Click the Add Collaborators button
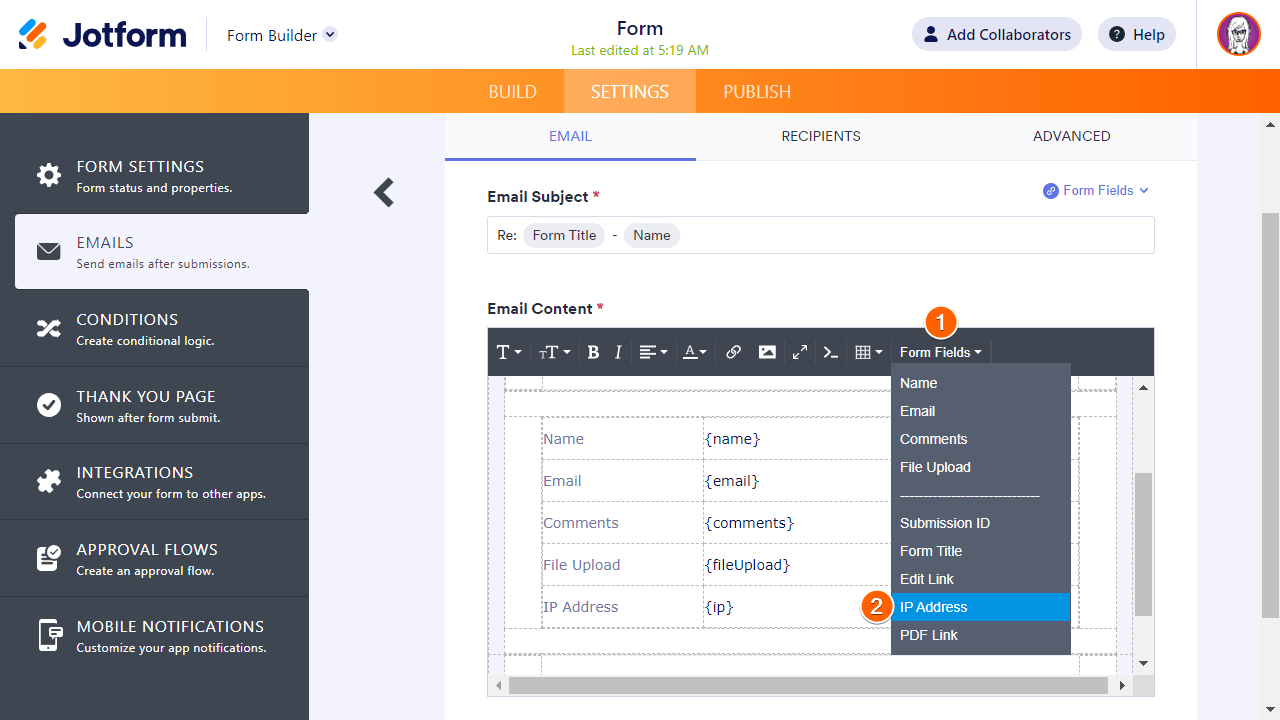Screen dimensions: 1280x720 [x=996, y=34]
